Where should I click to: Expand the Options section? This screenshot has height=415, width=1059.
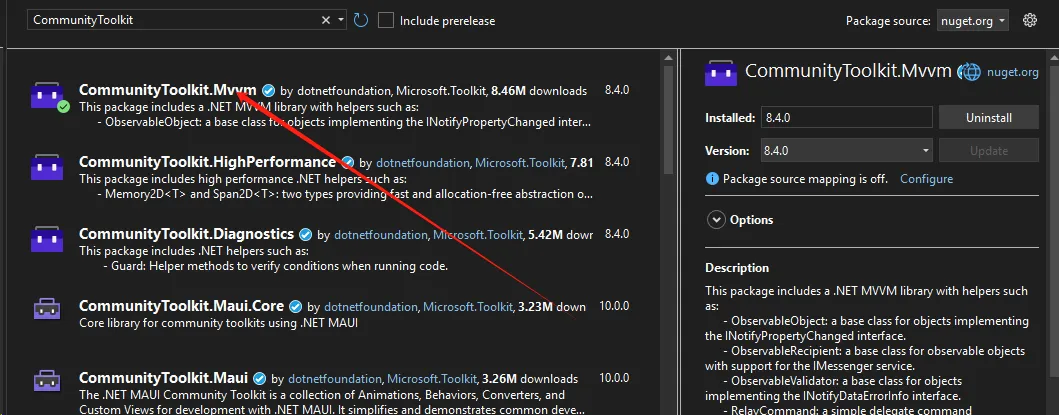(x=716, y=220)
